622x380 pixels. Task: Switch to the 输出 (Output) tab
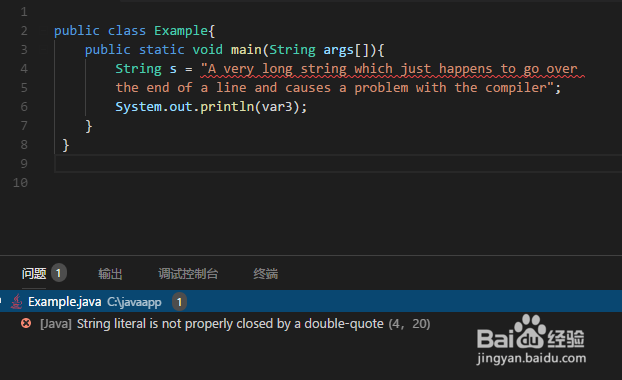pyautogui.click(x=110, y=274)
